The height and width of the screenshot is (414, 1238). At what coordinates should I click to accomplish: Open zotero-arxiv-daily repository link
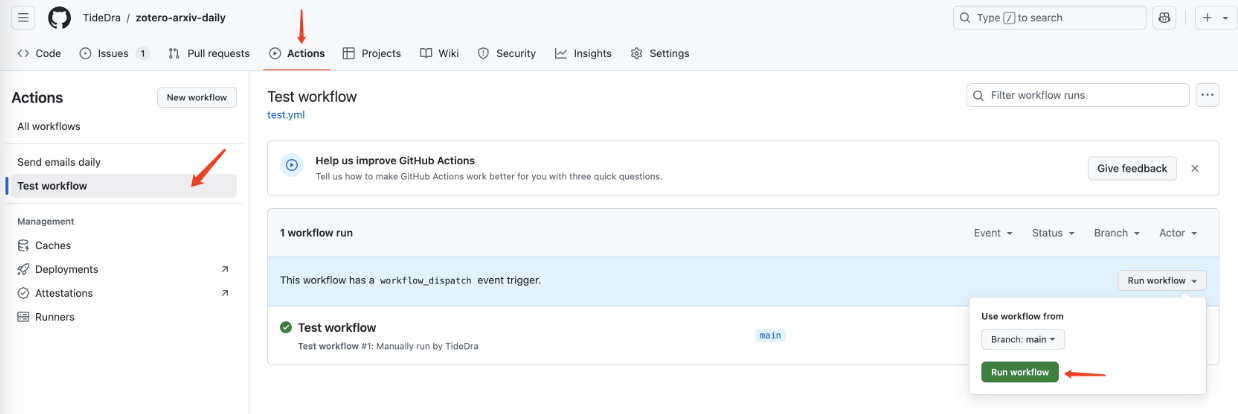(180, 18)
